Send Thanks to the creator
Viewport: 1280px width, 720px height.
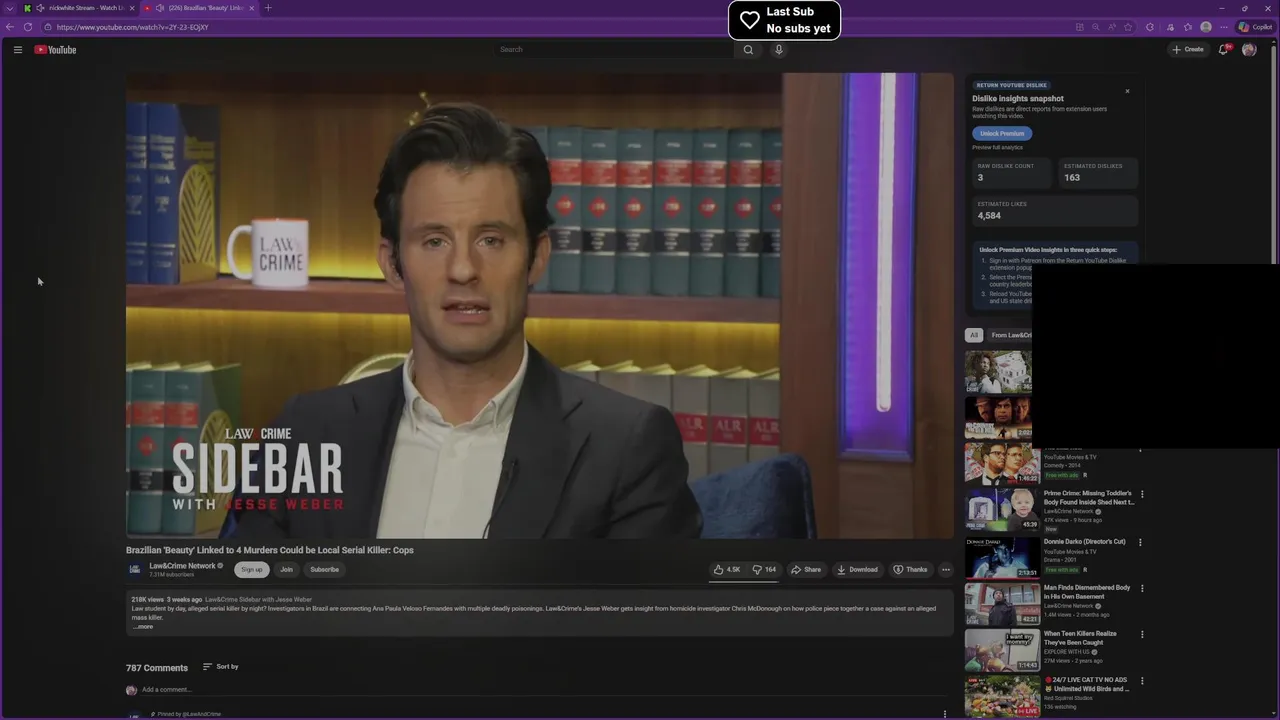pyautogui.click(x=911, y=570)
